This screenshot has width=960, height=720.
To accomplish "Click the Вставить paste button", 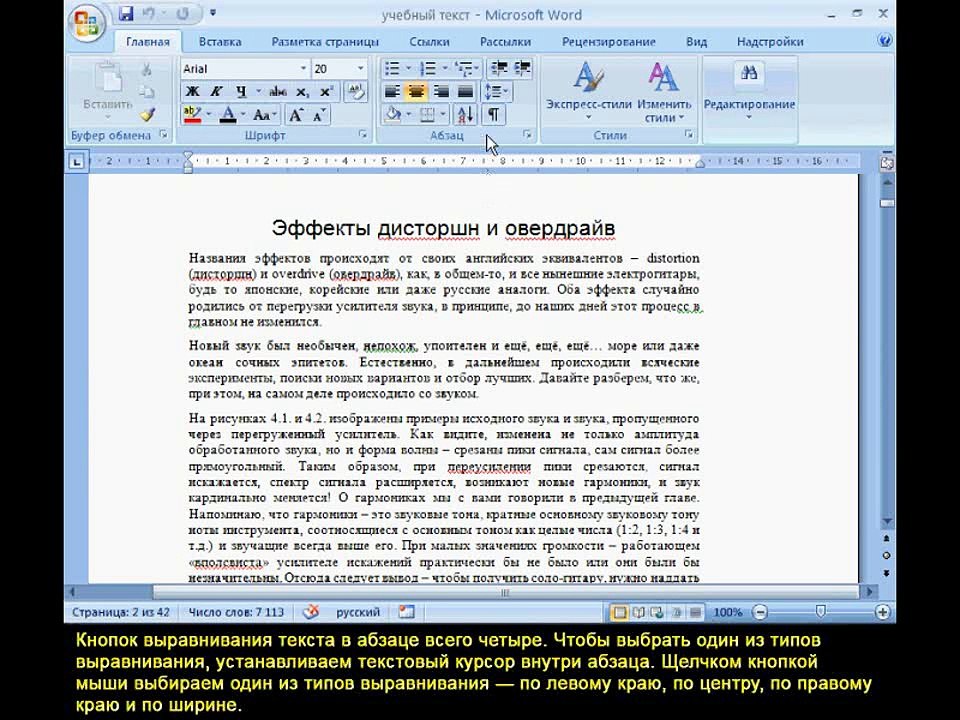I will (x=108, y=89).
